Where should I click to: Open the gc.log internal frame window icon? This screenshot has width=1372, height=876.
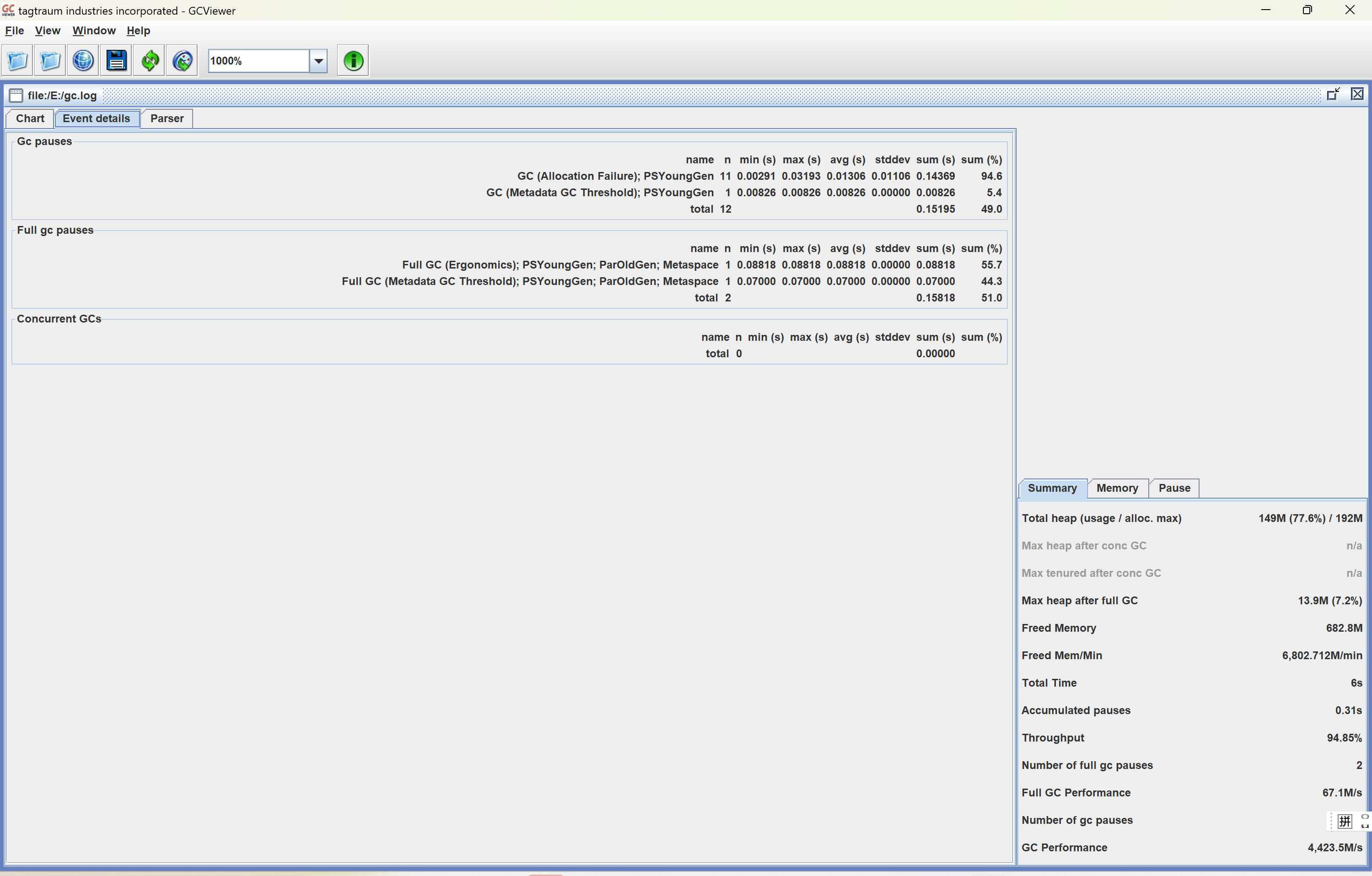(x=16, y=95)
